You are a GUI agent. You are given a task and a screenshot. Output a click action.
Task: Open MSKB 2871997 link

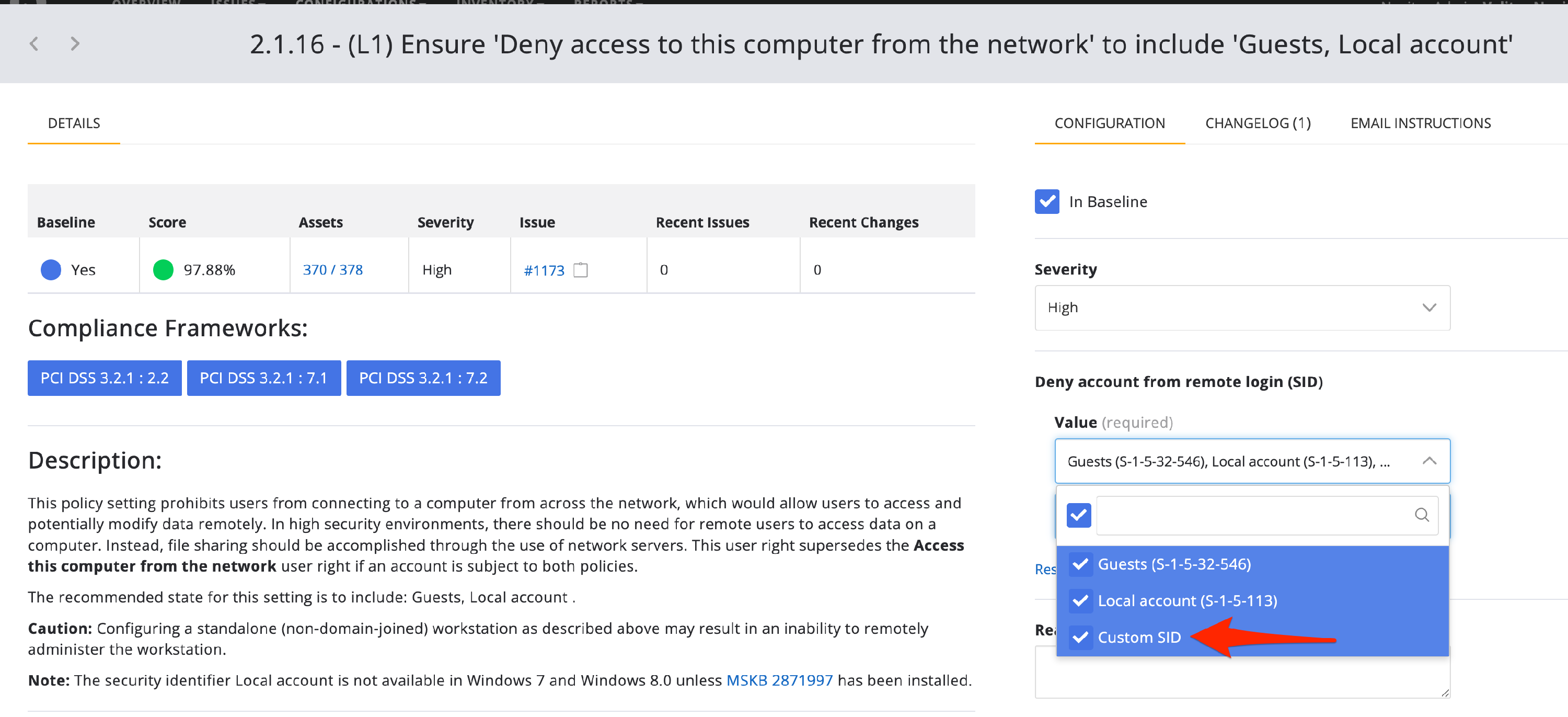tap(779, 680)
